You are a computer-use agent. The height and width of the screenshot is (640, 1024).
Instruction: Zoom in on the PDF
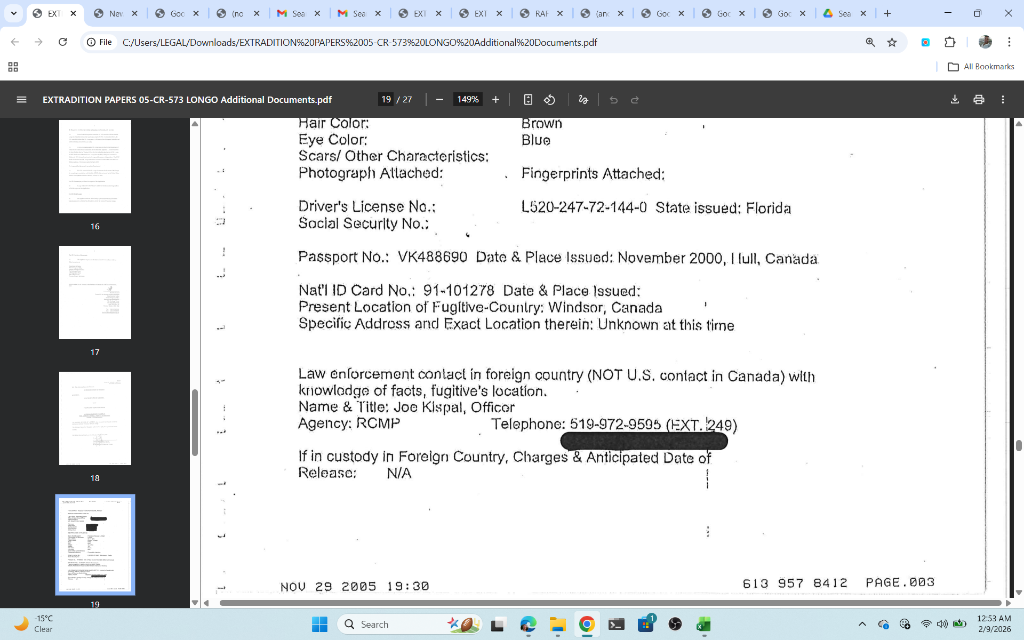[495, 100]
